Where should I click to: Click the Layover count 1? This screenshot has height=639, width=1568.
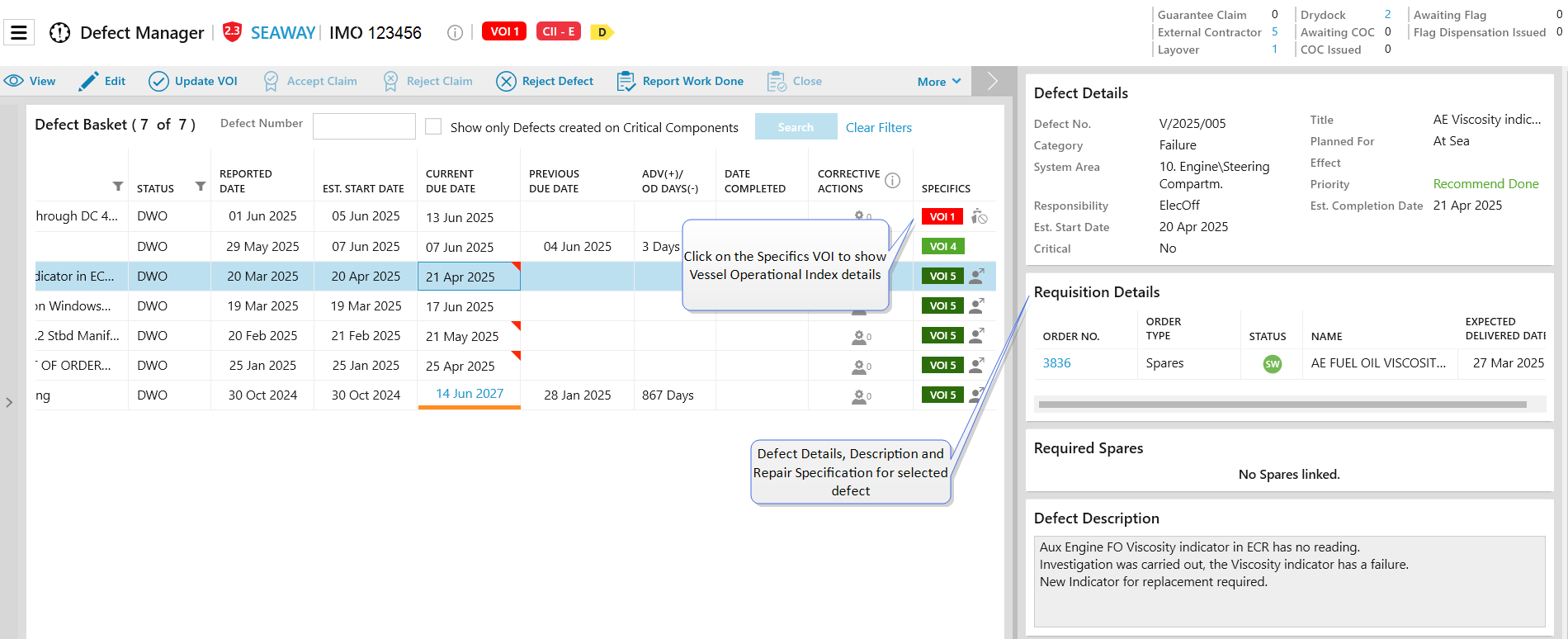coord(1275,50)
